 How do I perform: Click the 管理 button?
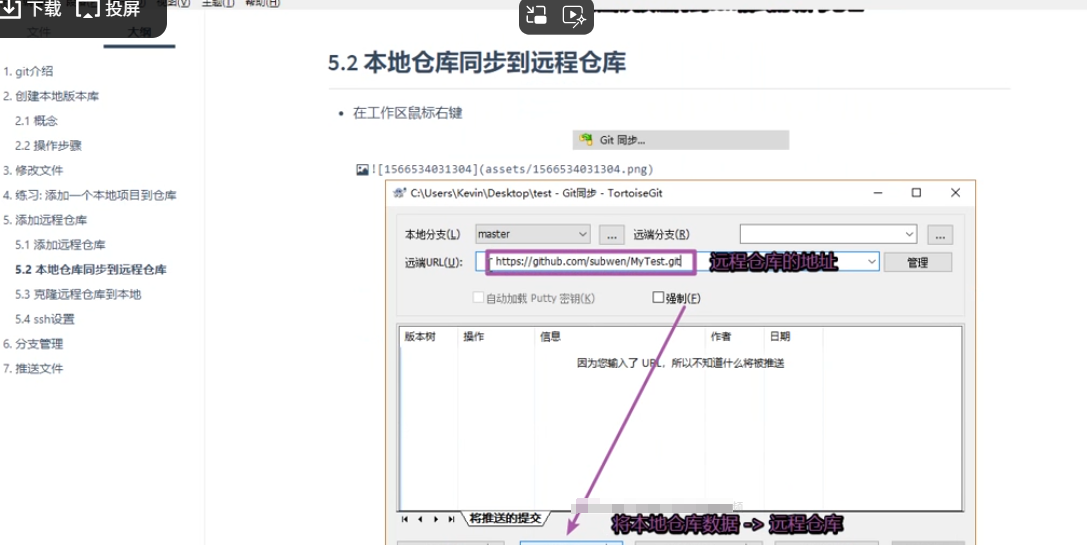coord(917,262)
